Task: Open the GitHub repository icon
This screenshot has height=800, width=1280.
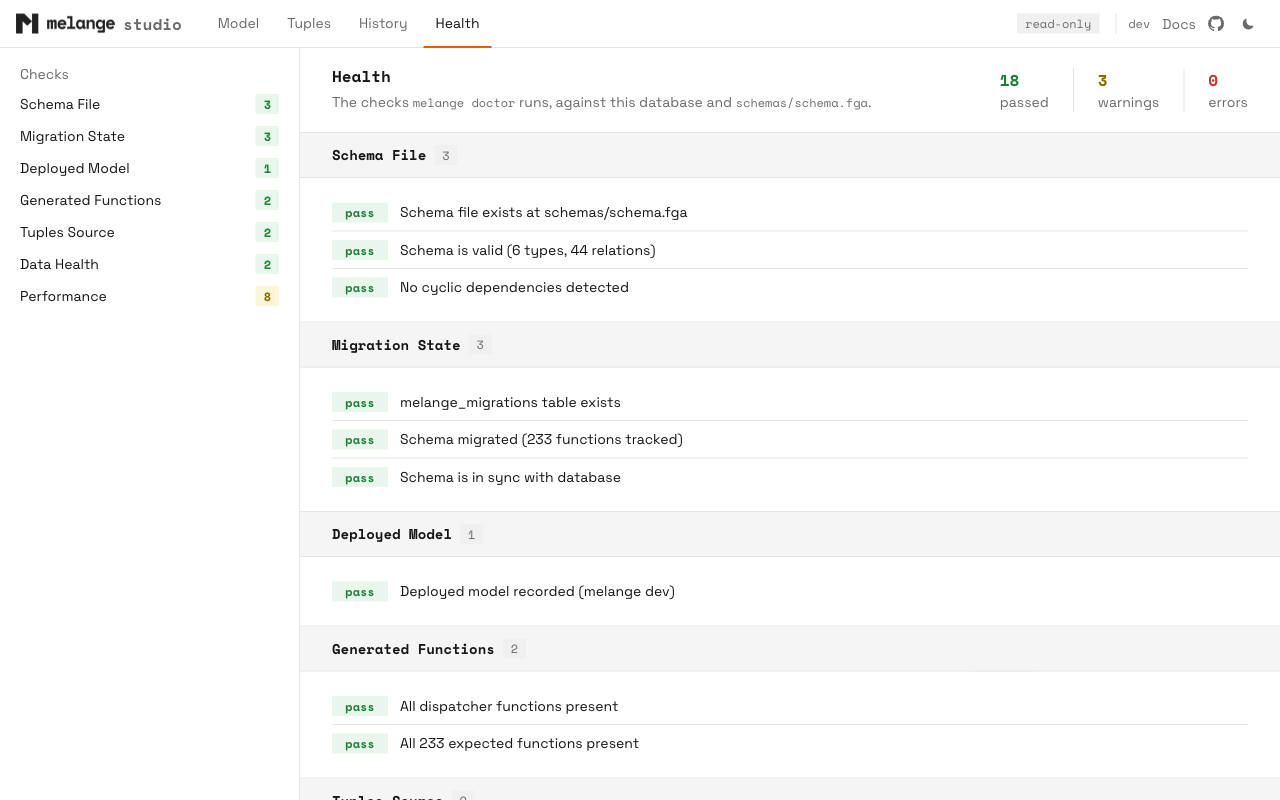Action: [x=1216, y=24]
